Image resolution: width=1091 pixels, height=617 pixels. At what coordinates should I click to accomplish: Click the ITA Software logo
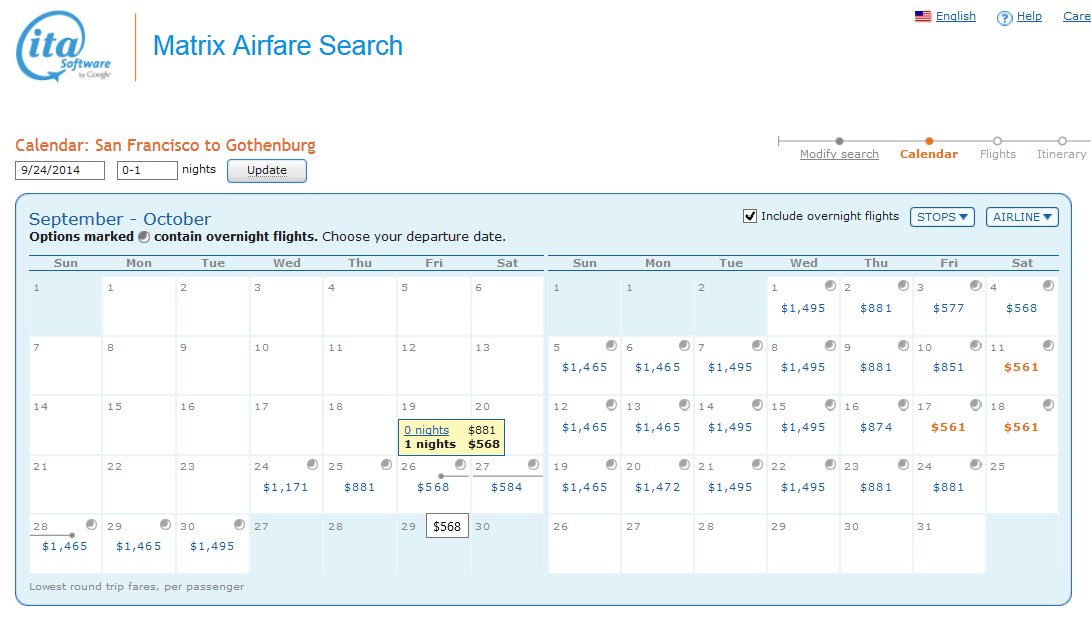coord(64,47)
